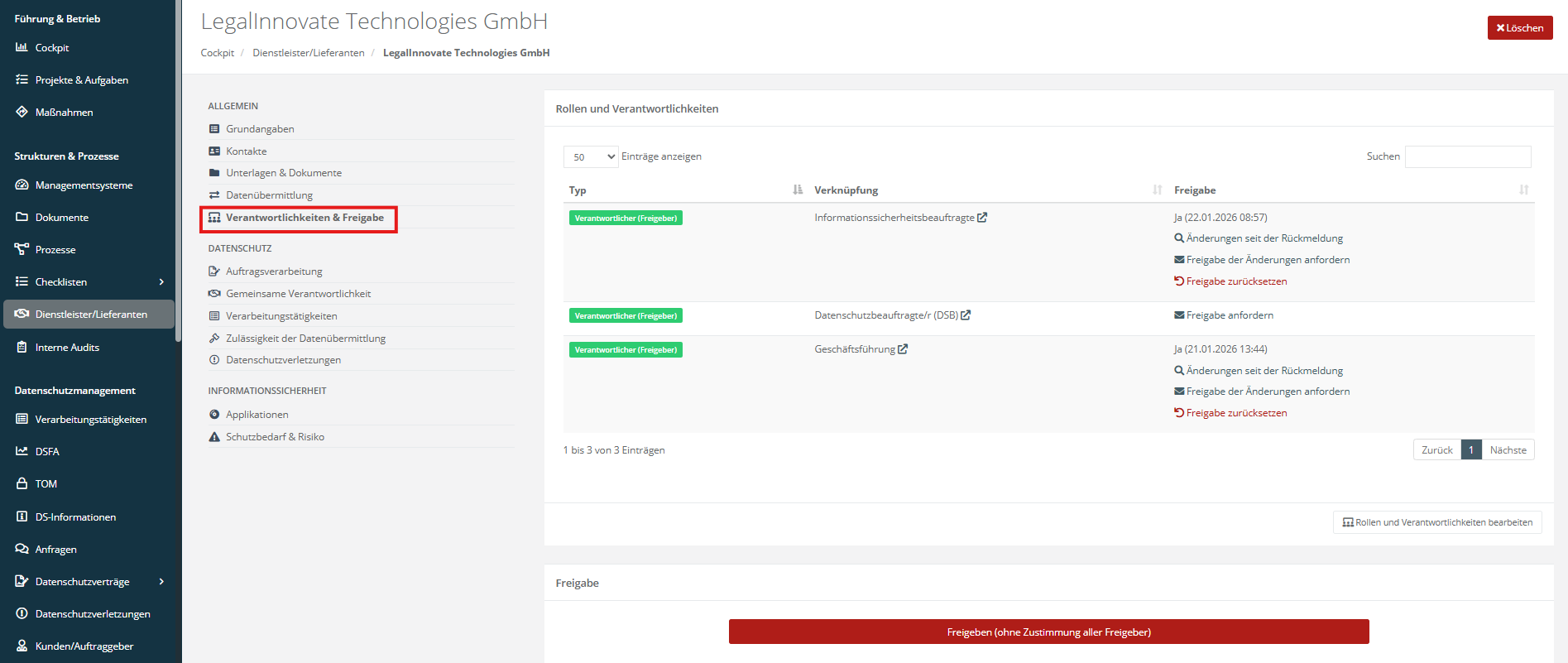Focus the Suchen search field
This screenshot has width=1568, height=663.
click(x=1467, y=156)
